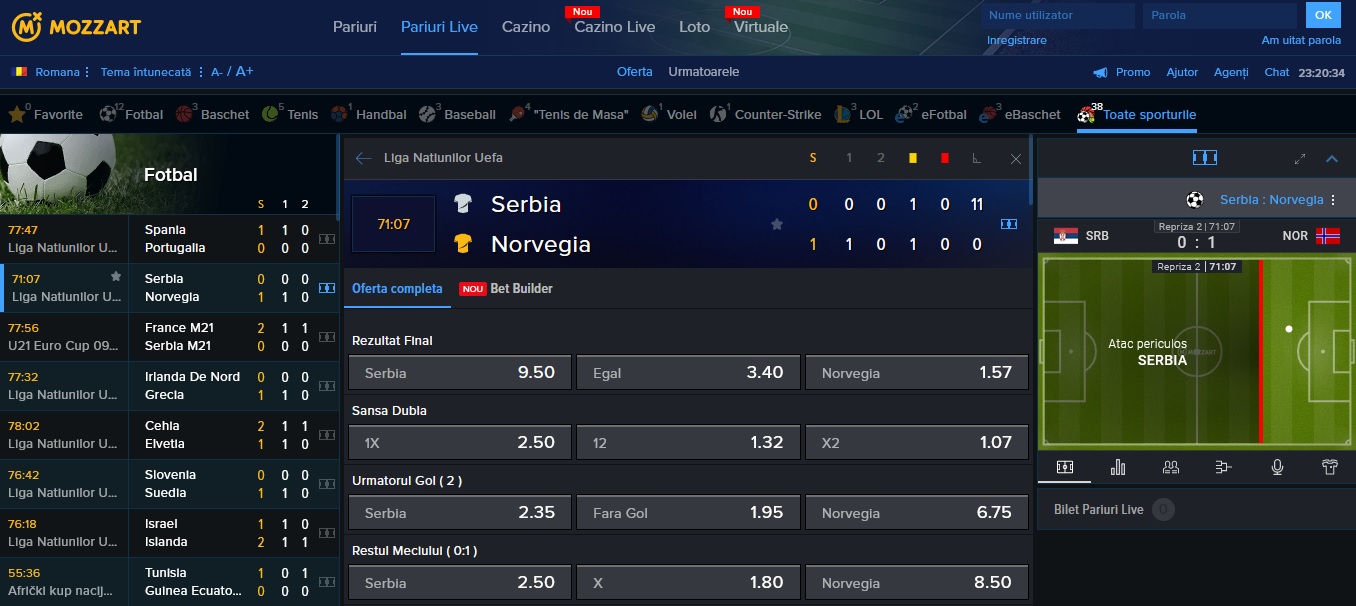
Task: Open Promo megaphone icon link
Action: tap(1101, 72)
